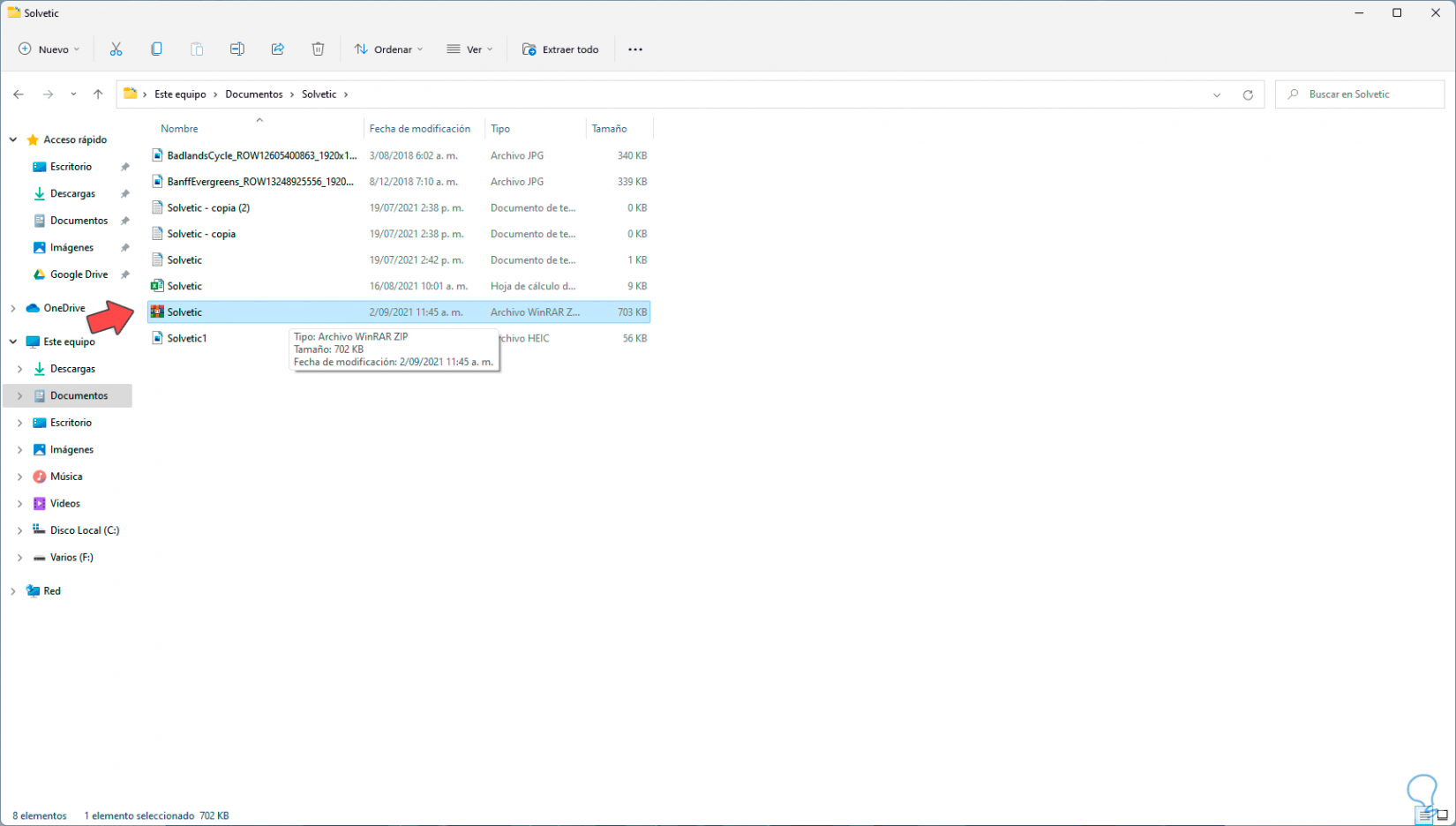Viewport: 1456px width, 826px height.
Task: Click Extraer todo button
Action: click(561, 49)
